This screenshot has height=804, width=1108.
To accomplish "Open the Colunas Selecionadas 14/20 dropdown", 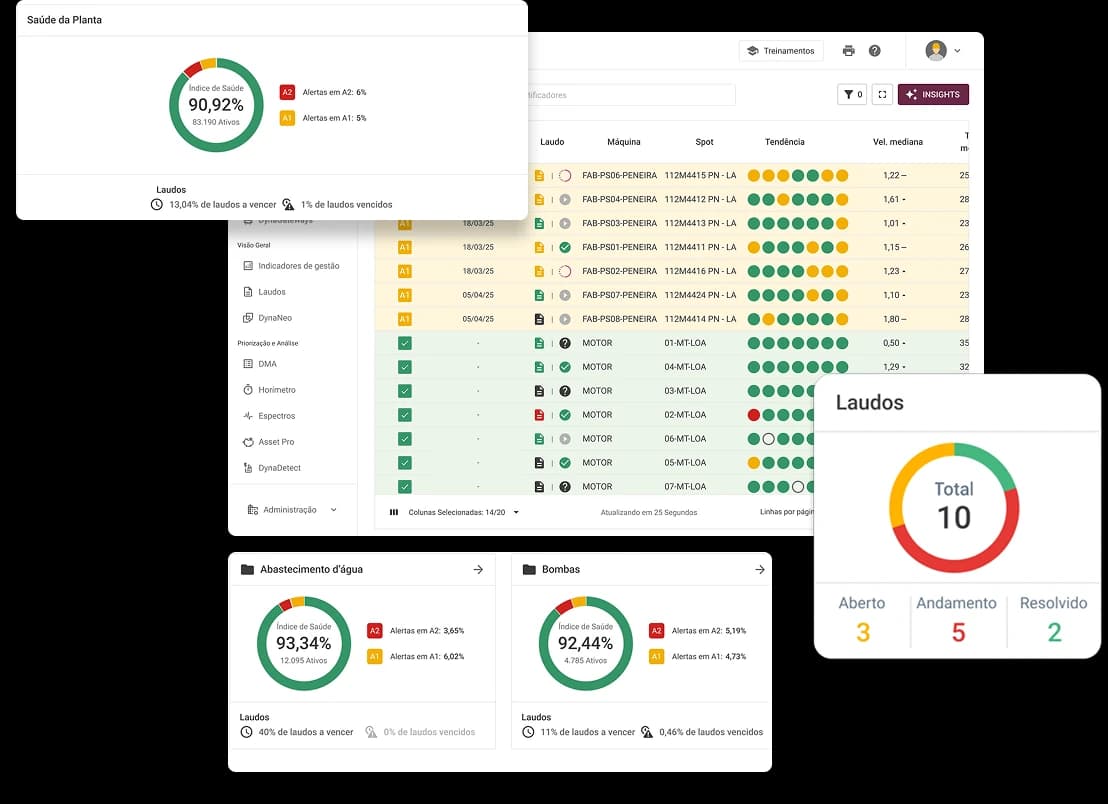I will [516, 512].
